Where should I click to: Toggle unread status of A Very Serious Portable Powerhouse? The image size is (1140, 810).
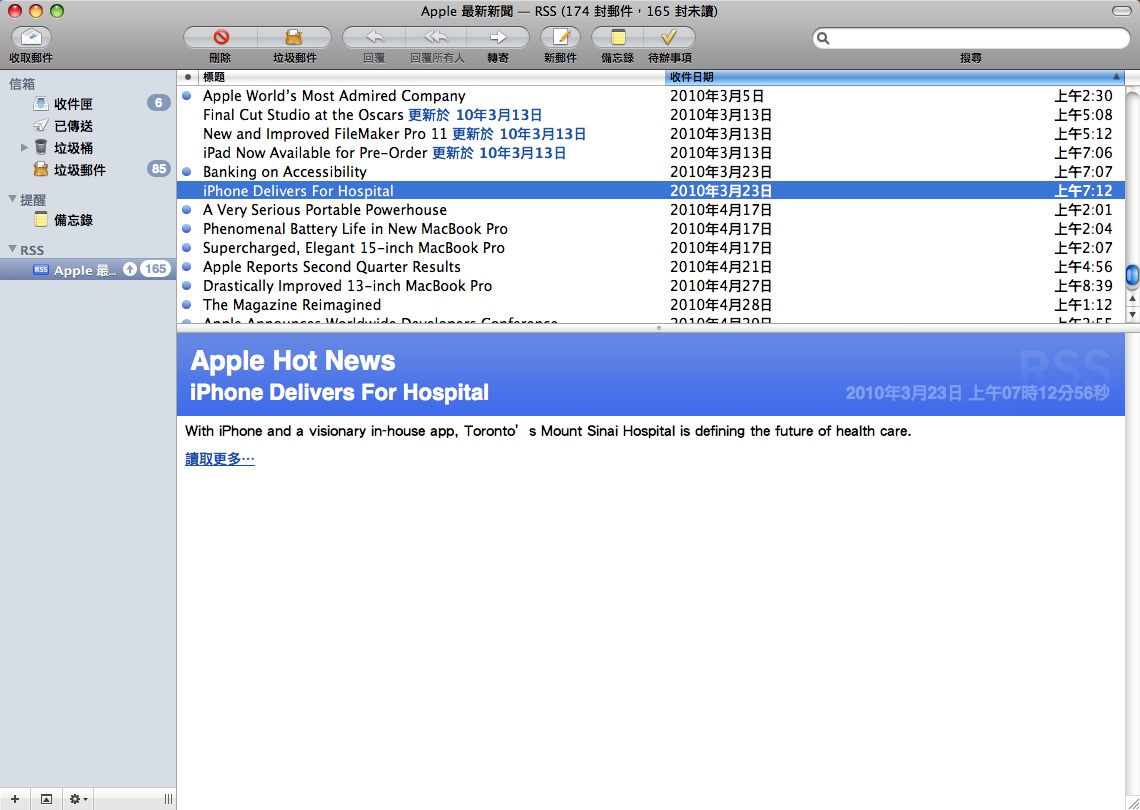click(x=186, y=210)
